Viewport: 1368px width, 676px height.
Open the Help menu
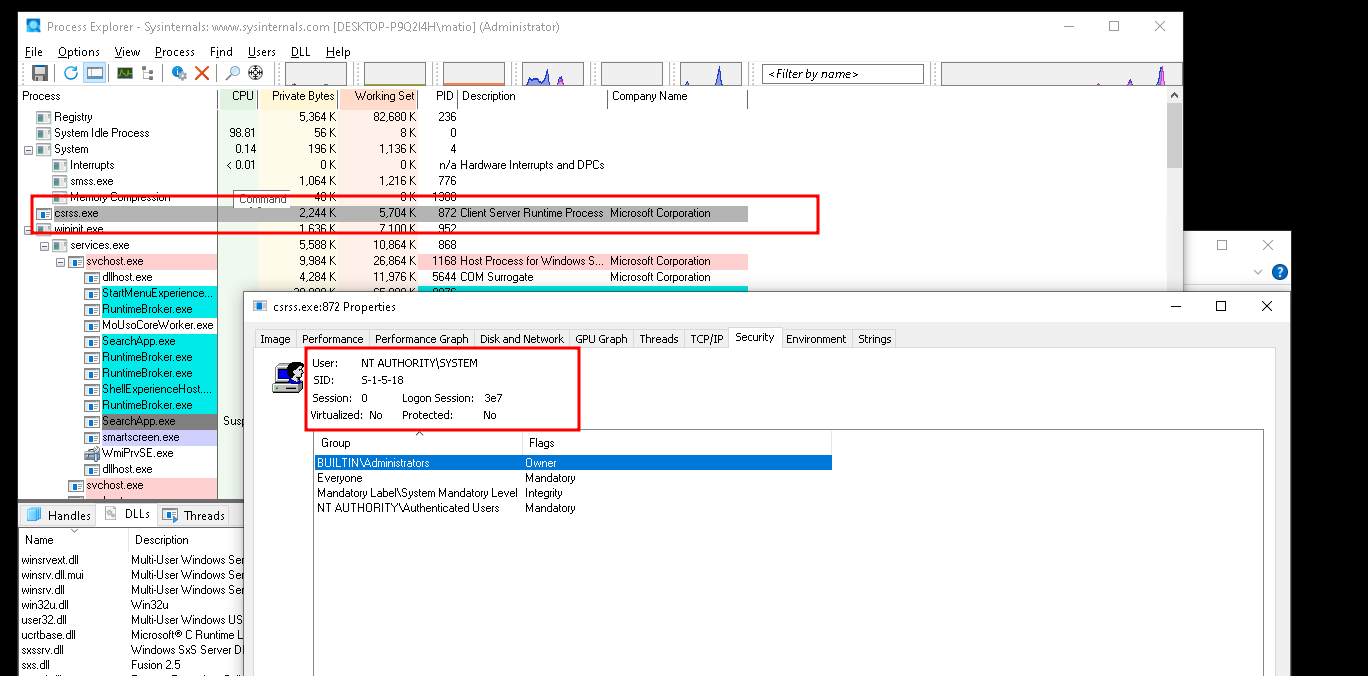pos(338,52)
